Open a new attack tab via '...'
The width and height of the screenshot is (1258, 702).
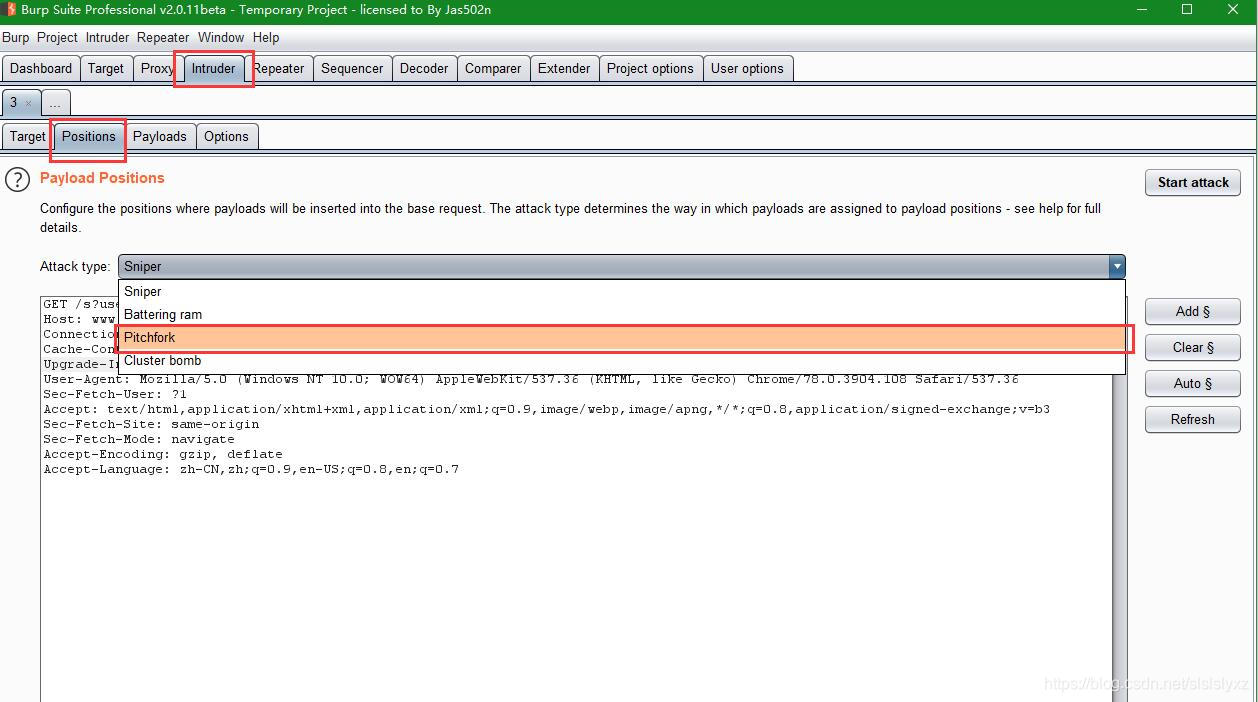point(56,103)
